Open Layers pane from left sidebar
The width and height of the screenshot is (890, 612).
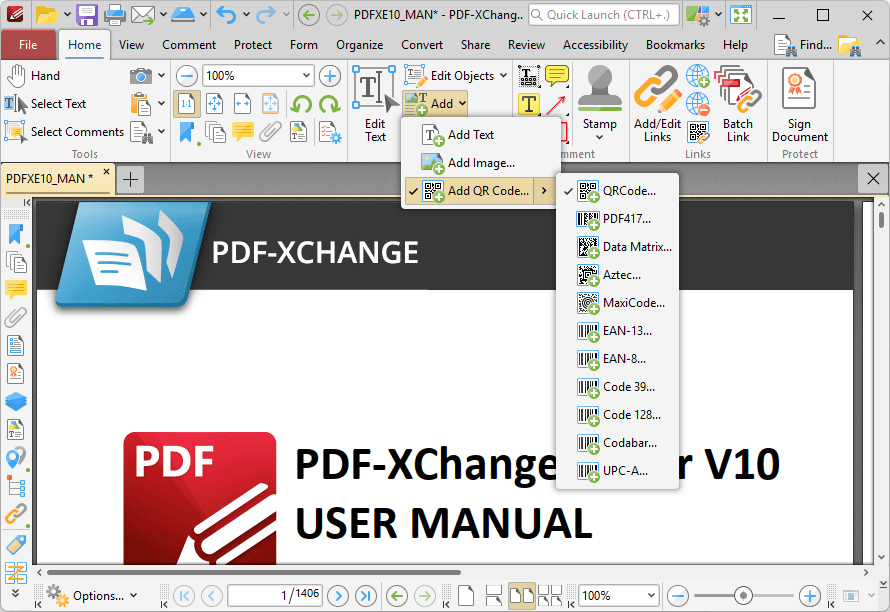tap(16, 401)
